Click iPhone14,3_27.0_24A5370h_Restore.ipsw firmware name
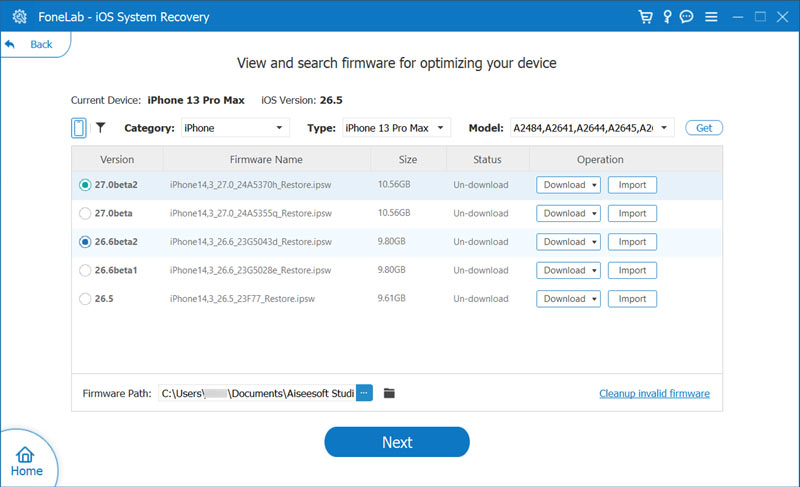800x487 pixels. (251, 185)
